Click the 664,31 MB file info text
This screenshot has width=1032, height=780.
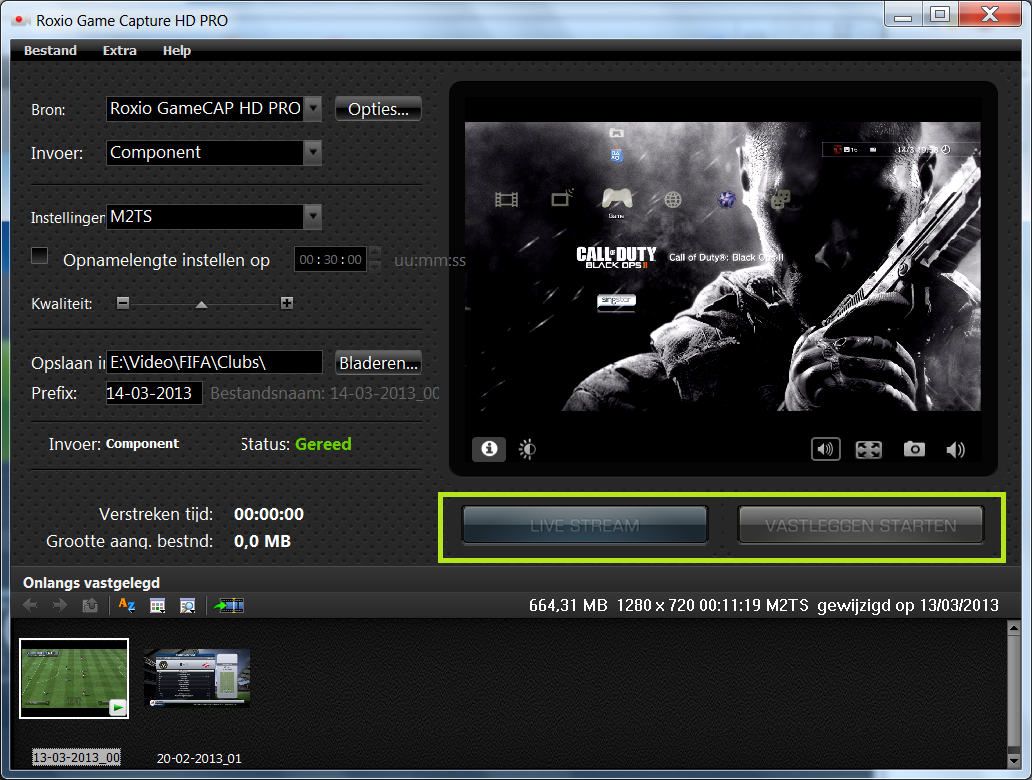point(763,605)
